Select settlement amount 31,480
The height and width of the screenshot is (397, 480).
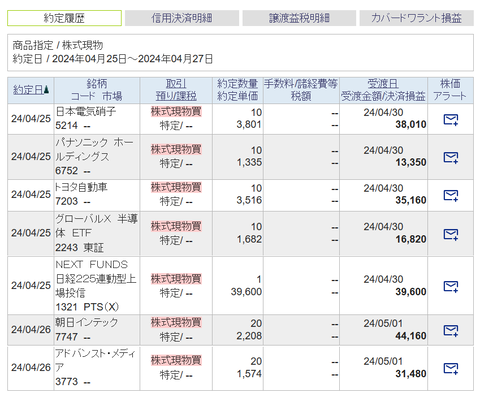(411, 374)
